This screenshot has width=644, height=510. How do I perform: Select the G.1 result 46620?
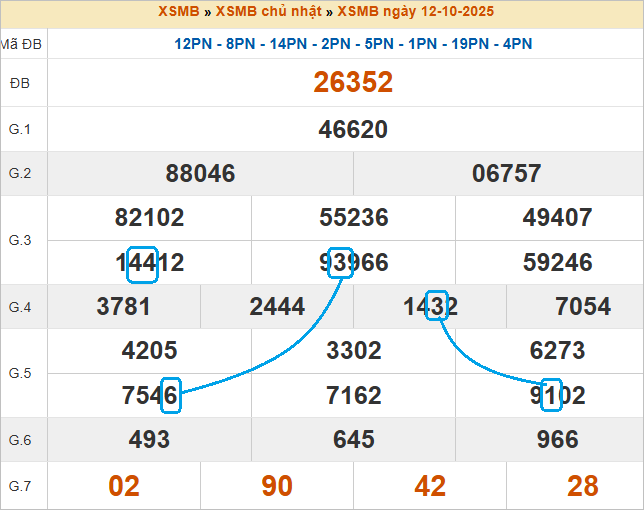[353, 129]
